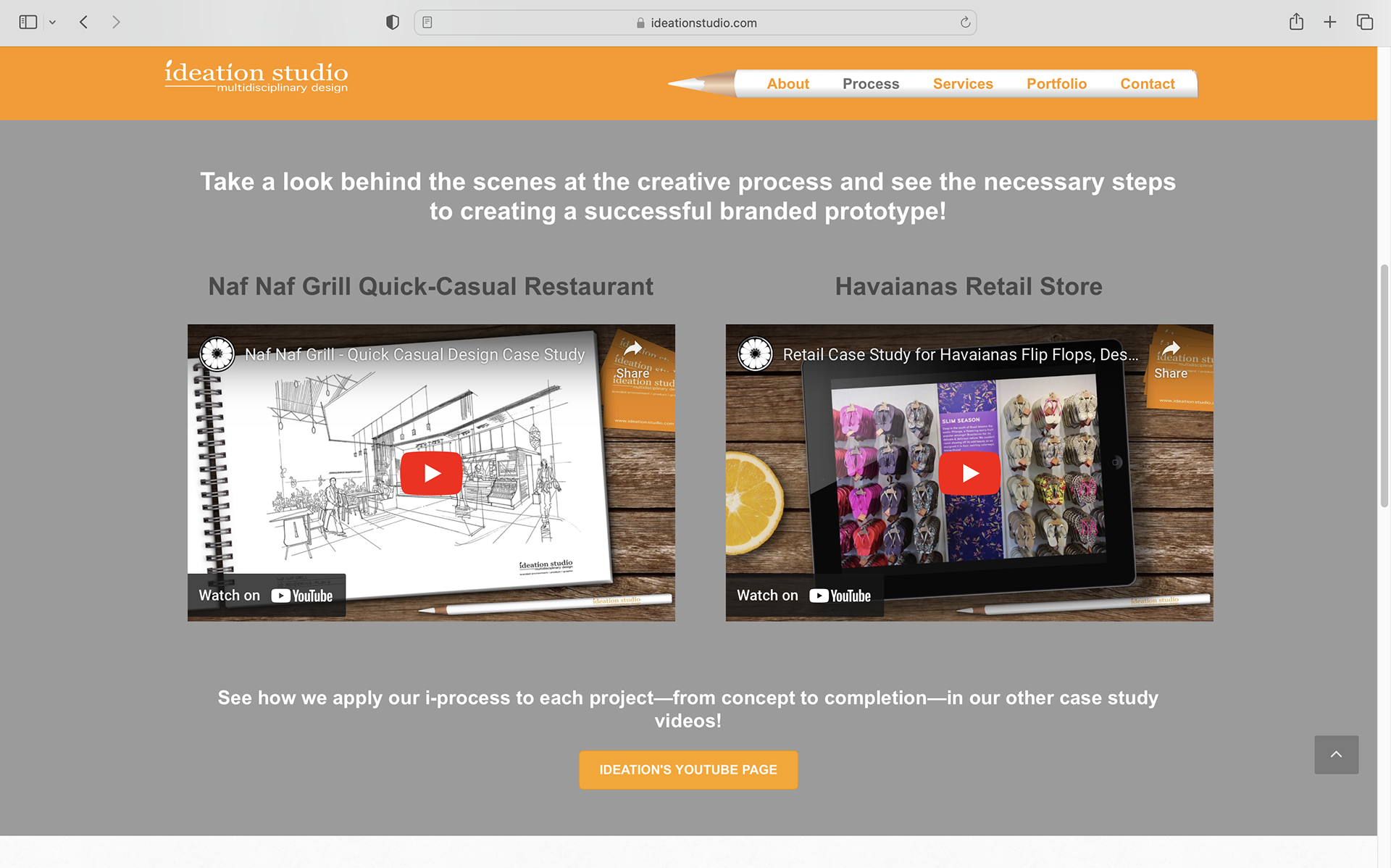Image resolution: width=1391 pixels, height=868 pixels.
Task: Show the tab overview icon
Action: point(1365,22)
